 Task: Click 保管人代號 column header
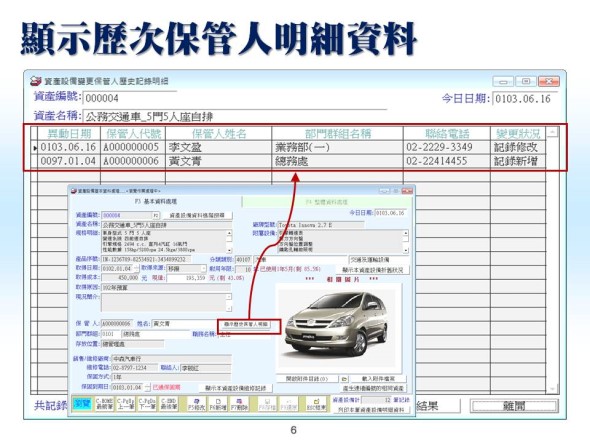point(133,134)
